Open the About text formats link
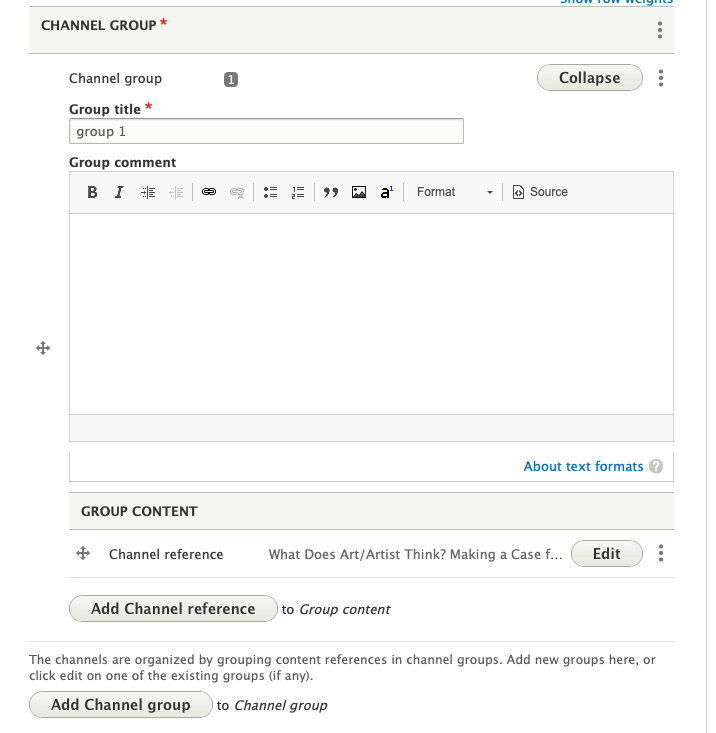The width and height of the screenshot is (716, 733). coord(583,466)
